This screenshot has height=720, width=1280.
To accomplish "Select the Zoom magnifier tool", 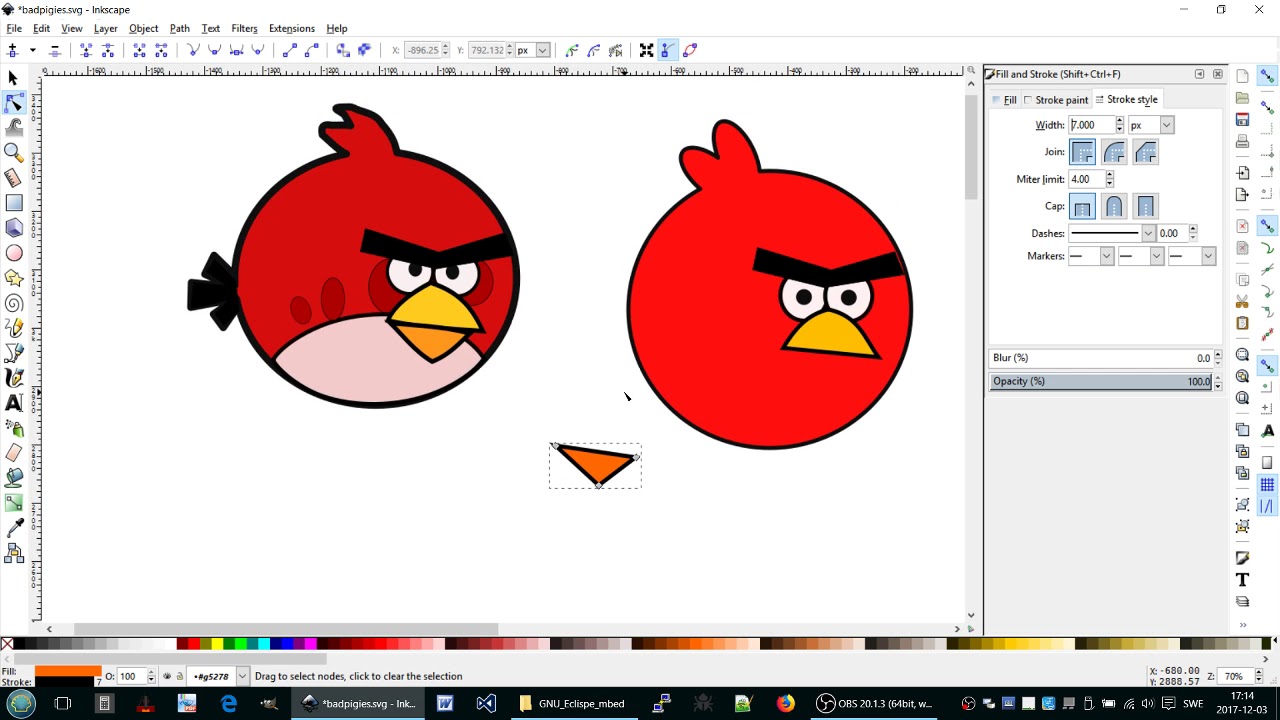I will coord(14,153).
